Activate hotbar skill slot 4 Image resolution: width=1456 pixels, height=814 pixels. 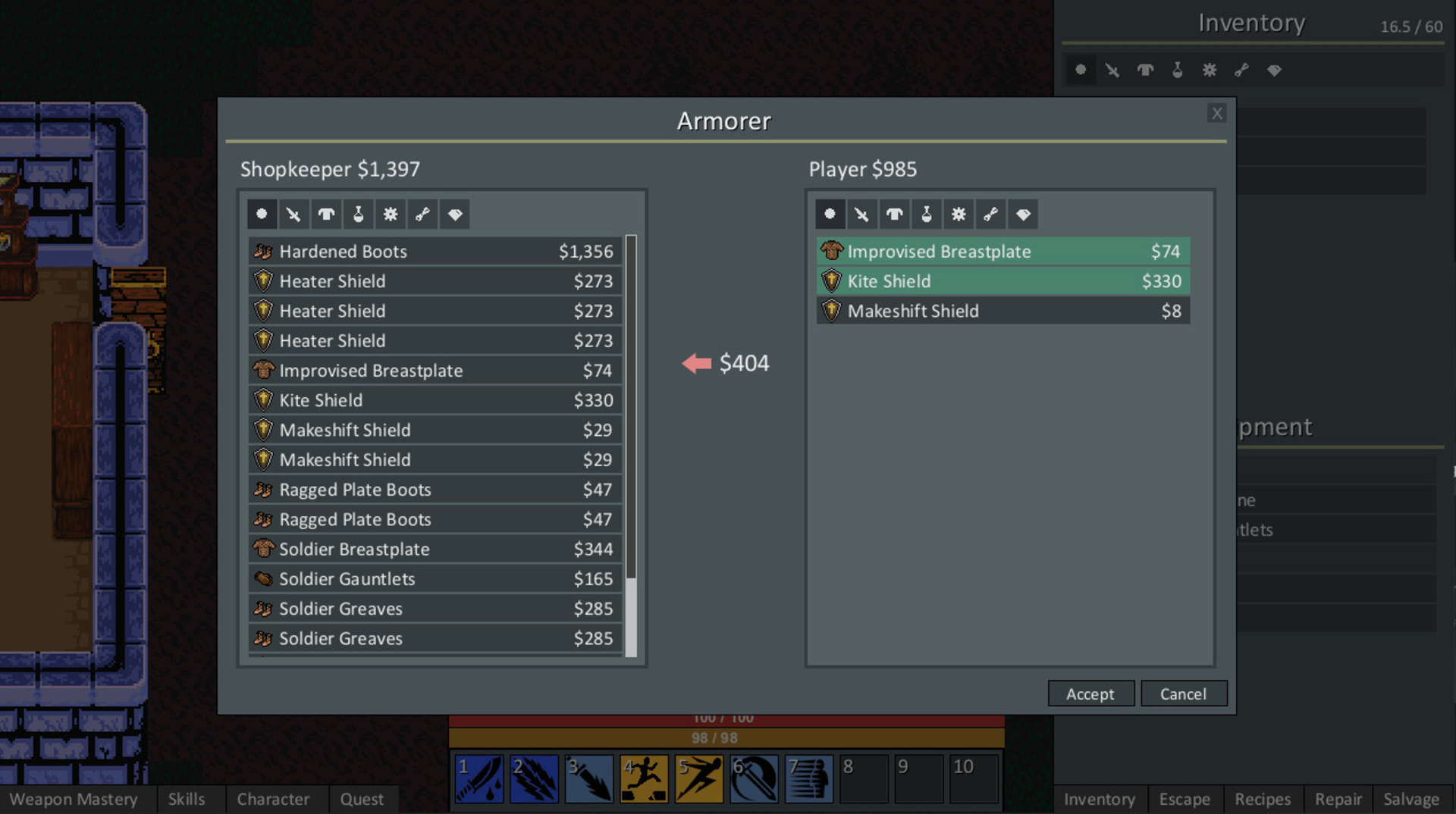click(644, 778)
